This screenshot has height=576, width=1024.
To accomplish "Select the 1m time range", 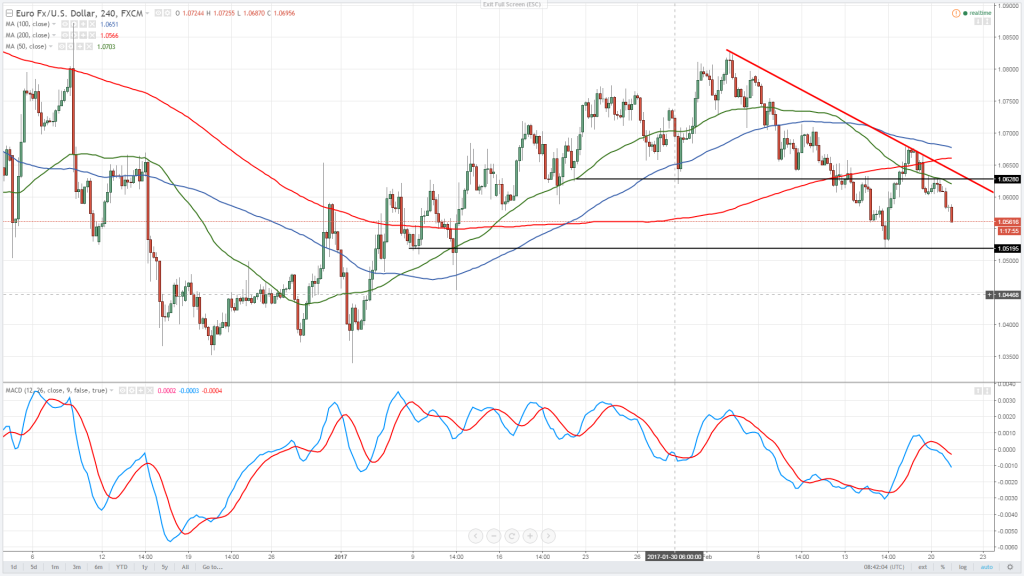I will coord(55,567).
